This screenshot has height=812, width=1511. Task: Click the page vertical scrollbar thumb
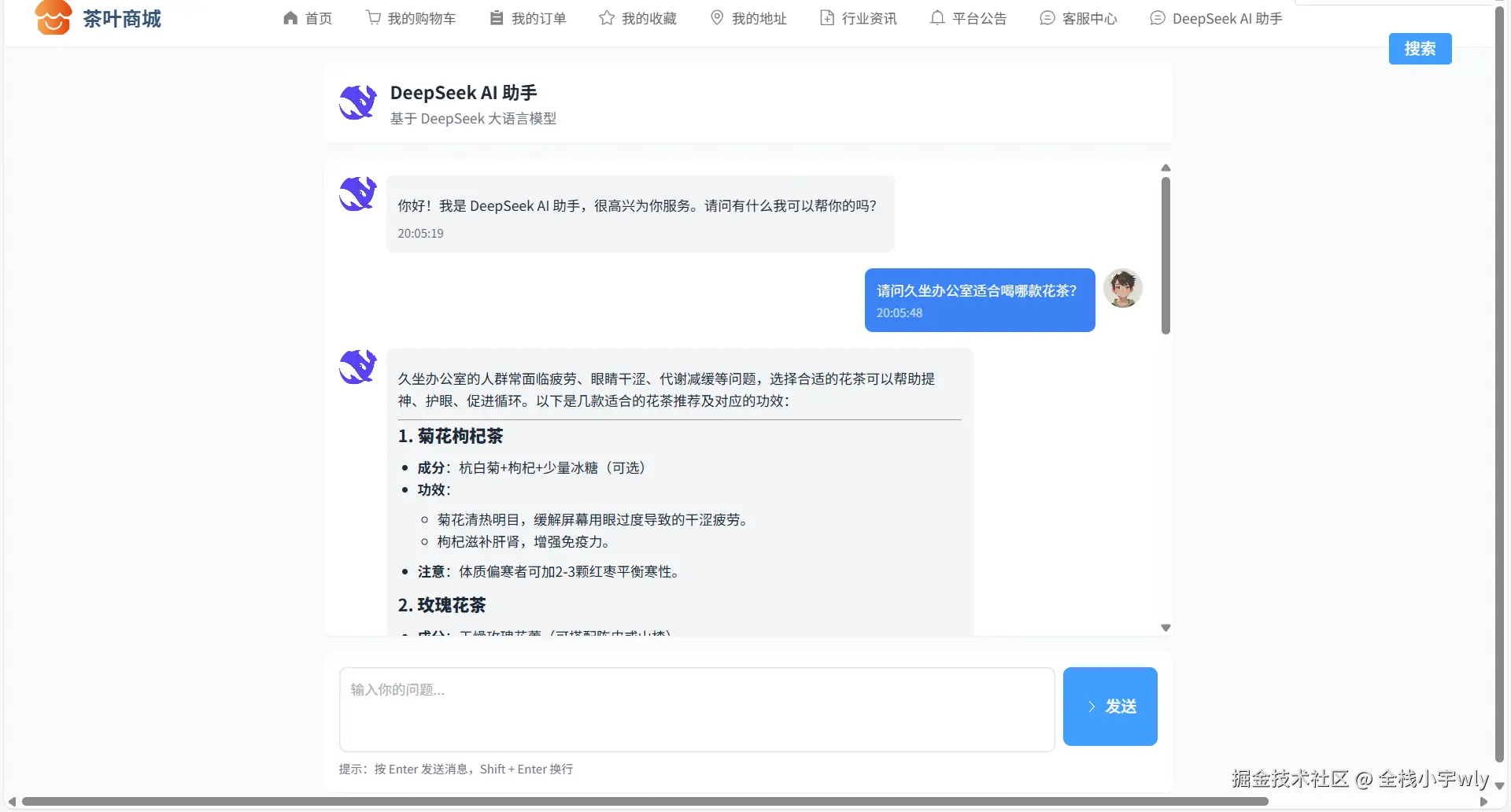(1500, 386)
